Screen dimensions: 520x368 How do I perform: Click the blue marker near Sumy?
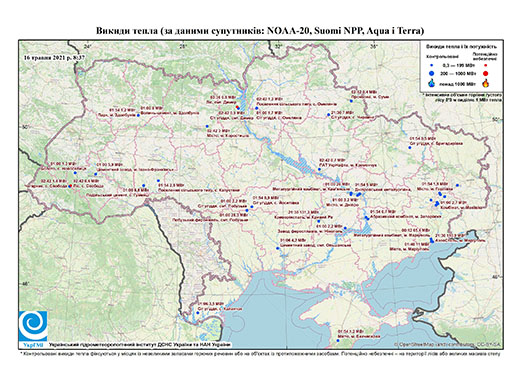pyautogui.click(x=351, y=101)
